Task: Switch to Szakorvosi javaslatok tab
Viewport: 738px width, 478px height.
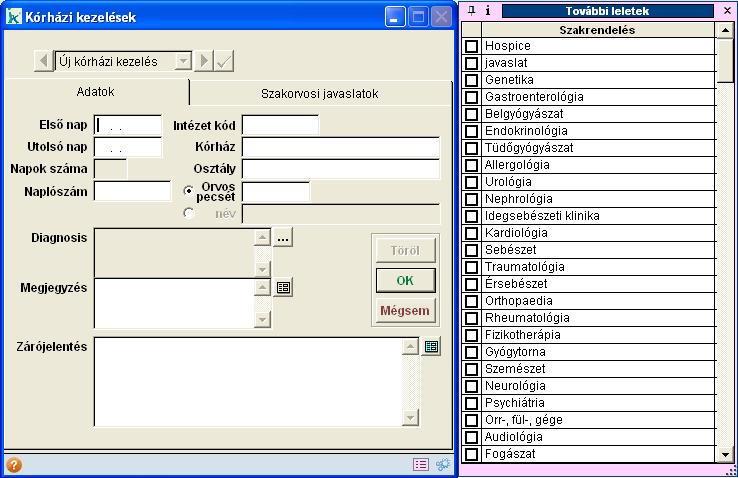Action: point(319,93)
